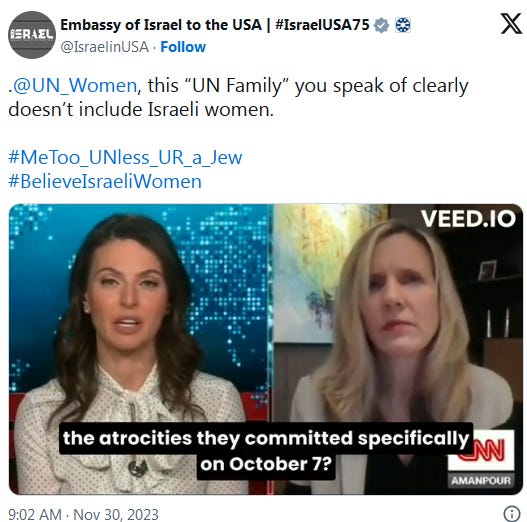Click the #IsraelUSA75 text in display name
Screen dimensions: 527x522
coord(322,25)
